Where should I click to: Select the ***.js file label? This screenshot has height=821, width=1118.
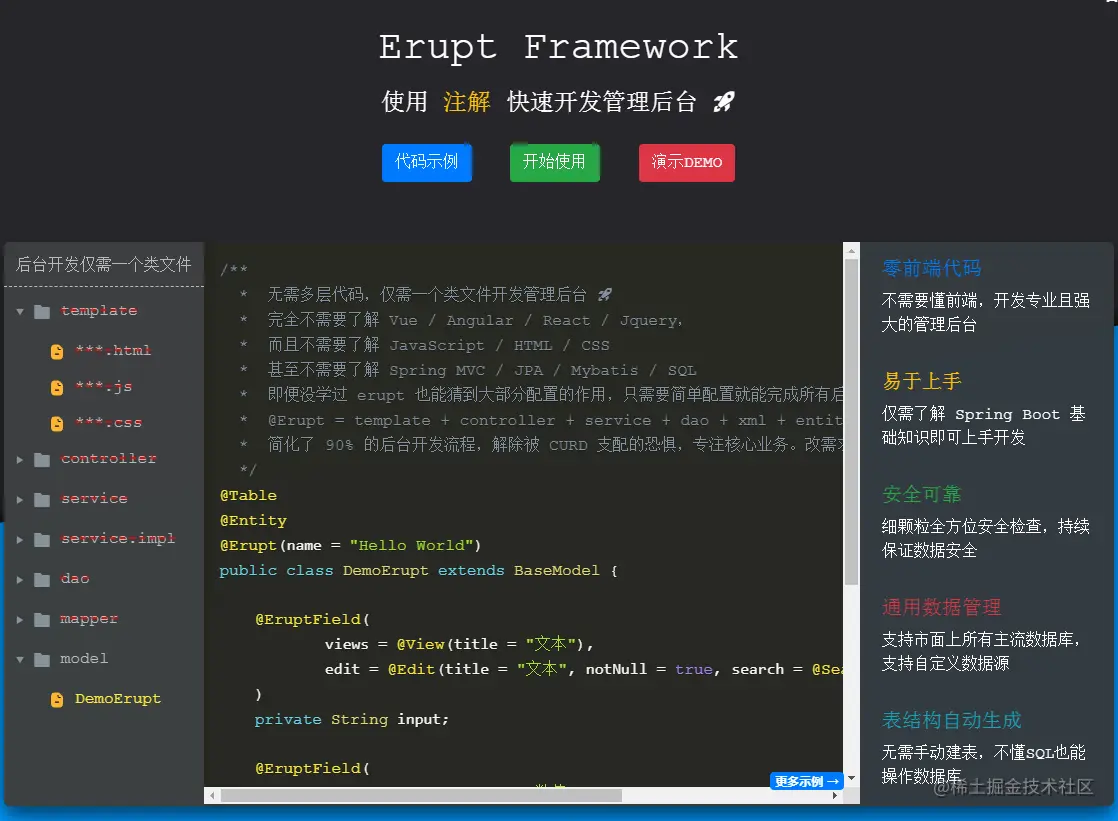pyautogui.click(x=103, y=386)
